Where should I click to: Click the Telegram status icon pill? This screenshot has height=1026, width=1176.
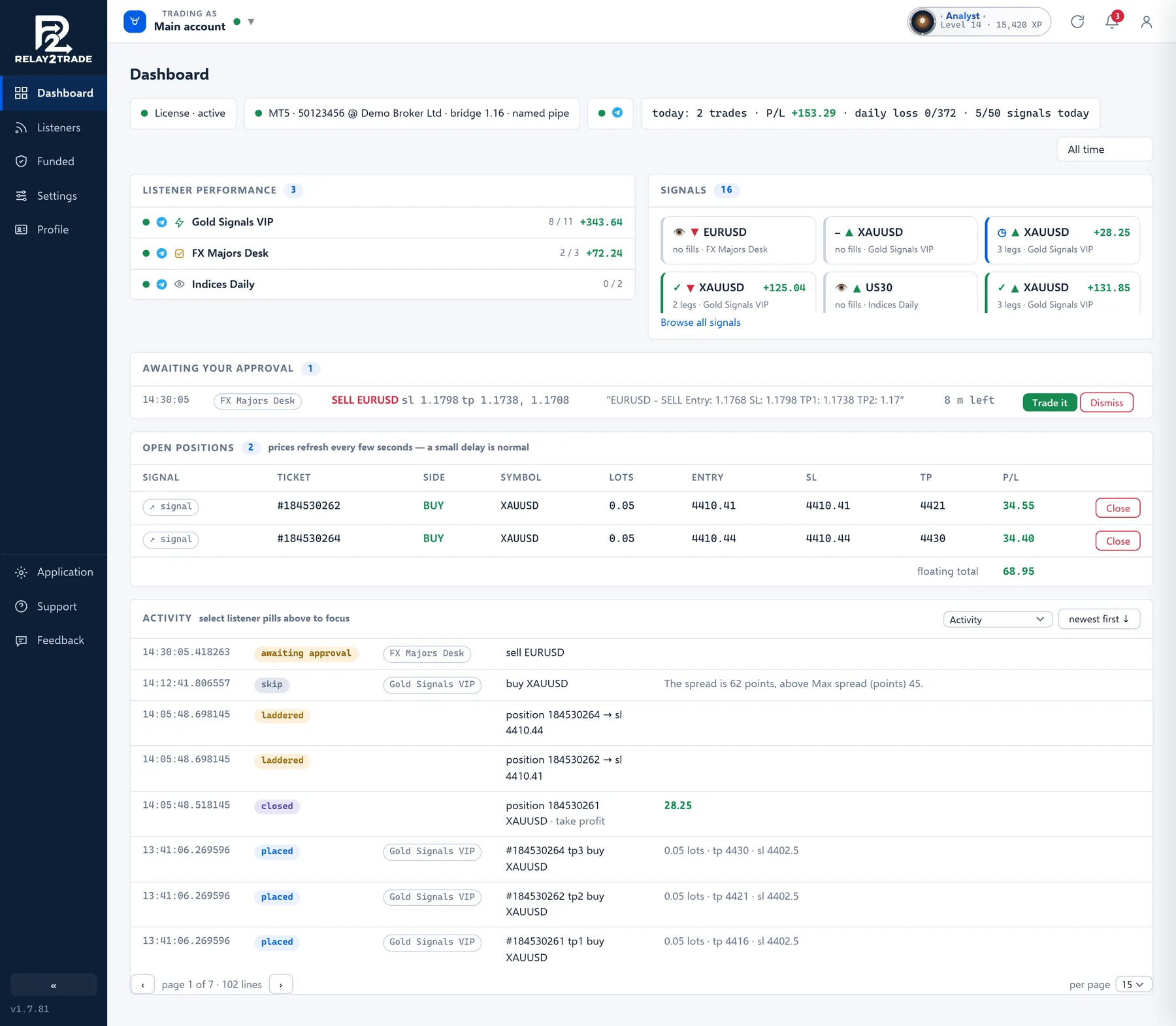610,113
